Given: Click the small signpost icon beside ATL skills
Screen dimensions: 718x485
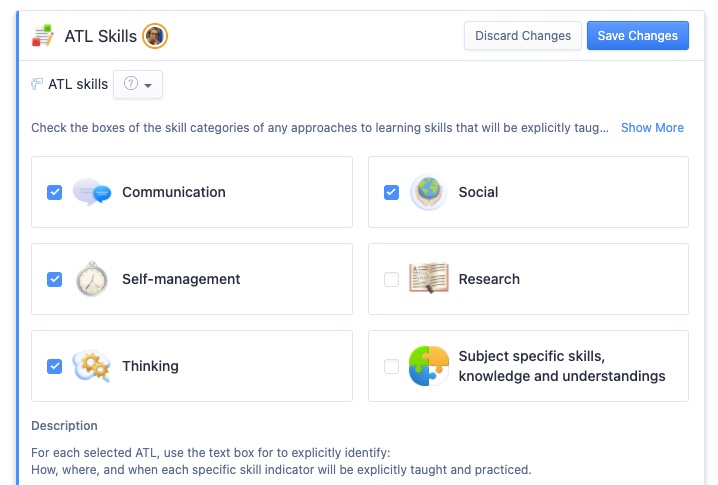Looking at the screenshot, I should (x=37, y=84).
